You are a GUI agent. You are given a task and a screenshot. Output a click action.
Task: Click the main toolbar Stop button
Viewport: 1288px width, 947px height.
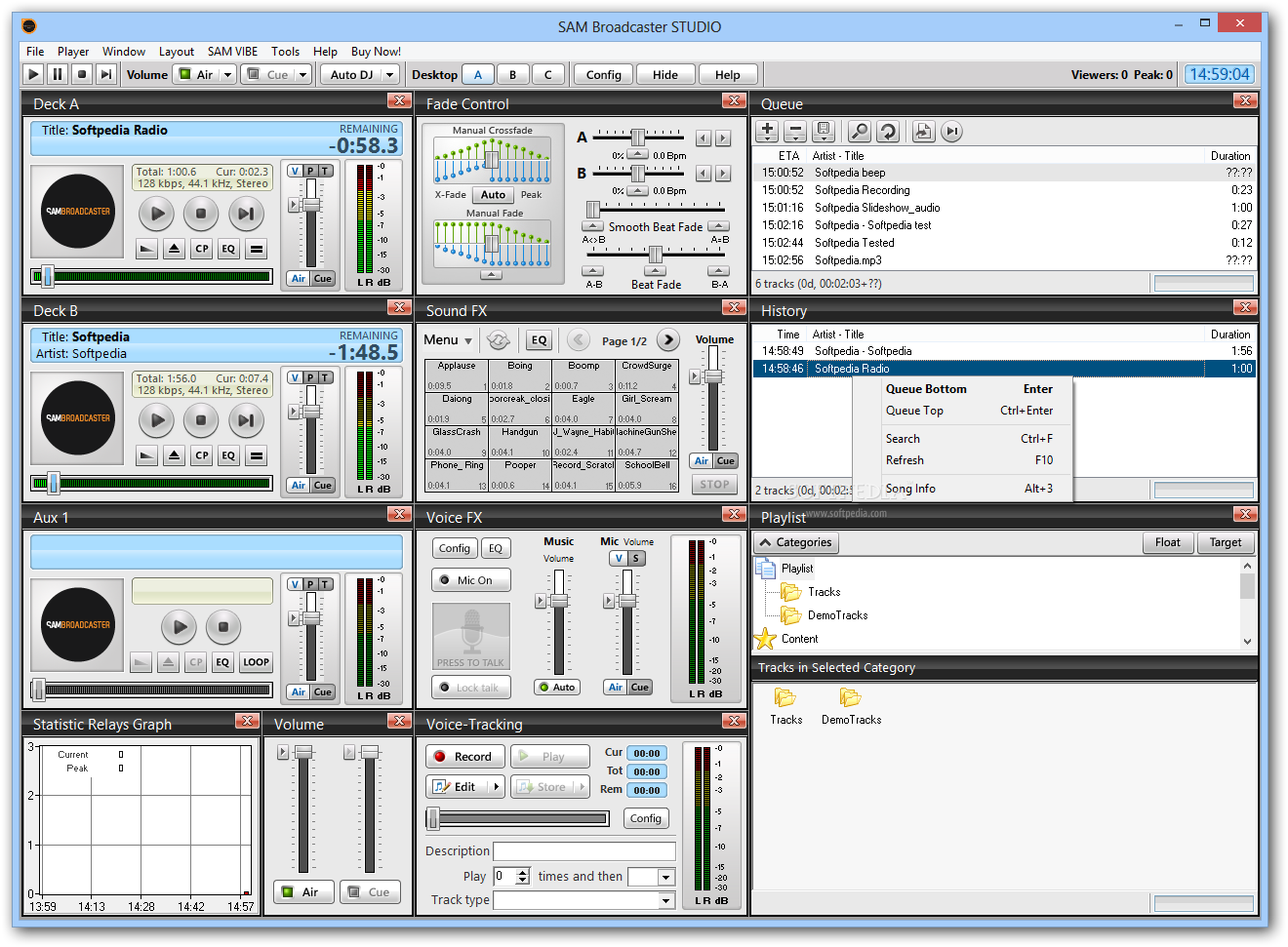[82, 74]
